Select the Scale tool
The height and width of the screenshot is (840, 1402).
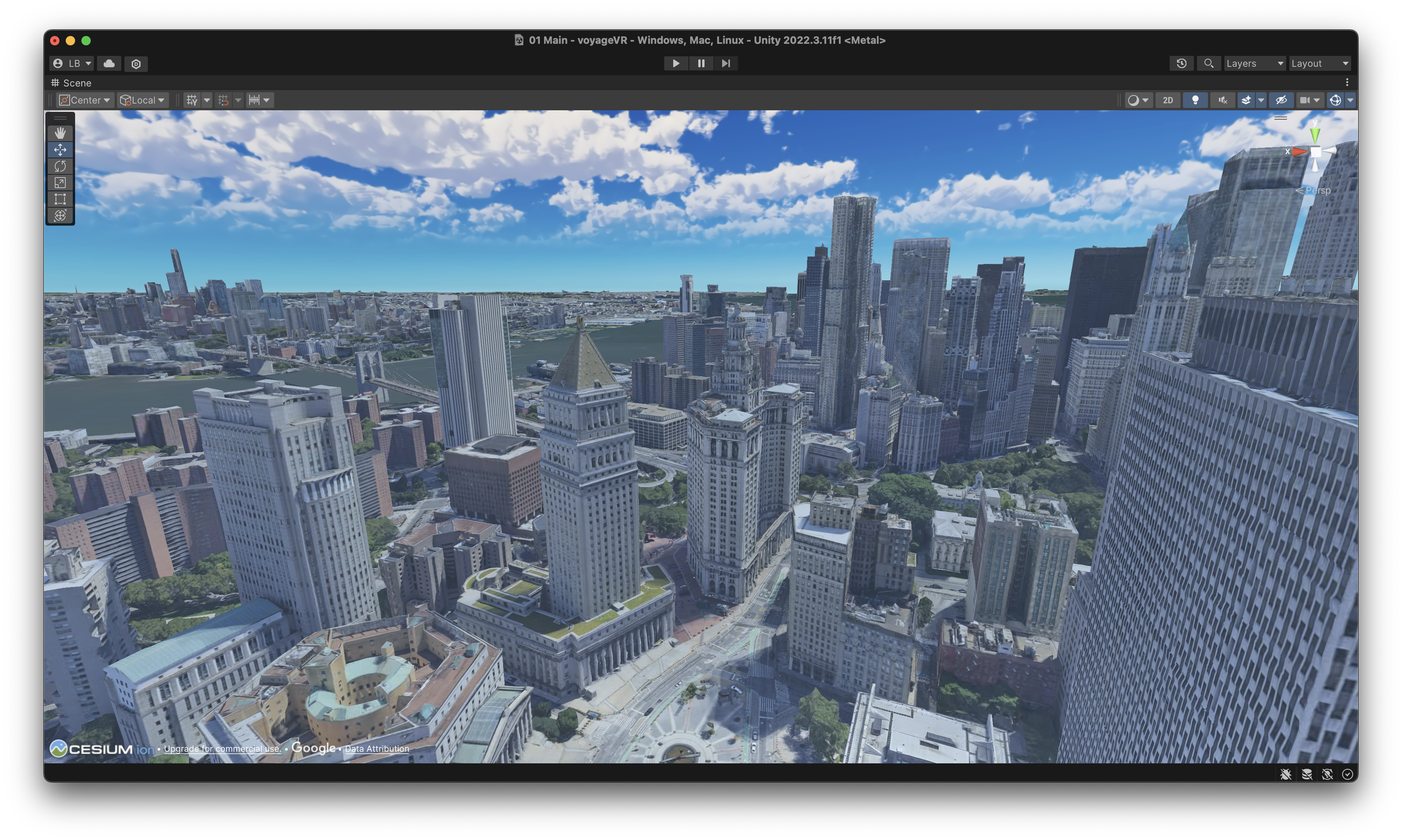coord(60,182)
